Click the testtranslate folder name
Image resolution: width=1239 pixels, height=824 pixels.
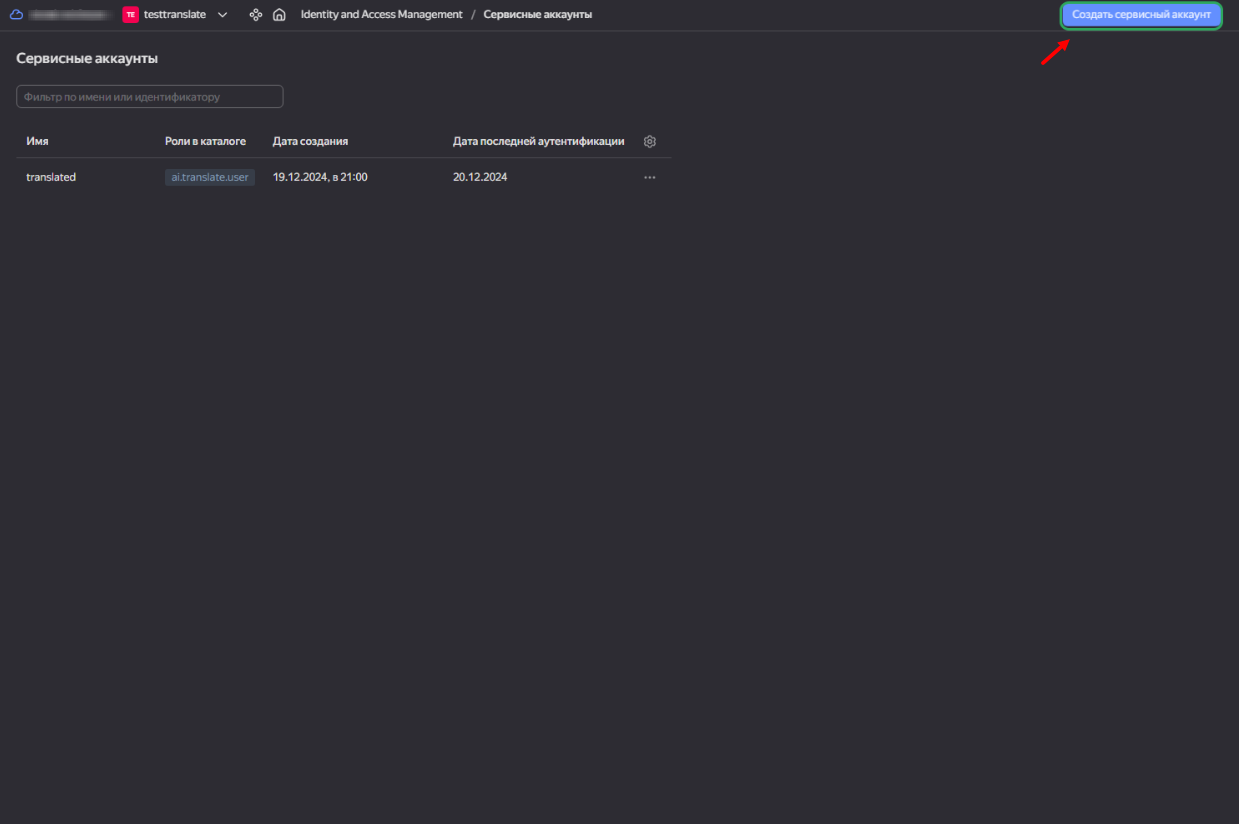[x=175, y=15]
